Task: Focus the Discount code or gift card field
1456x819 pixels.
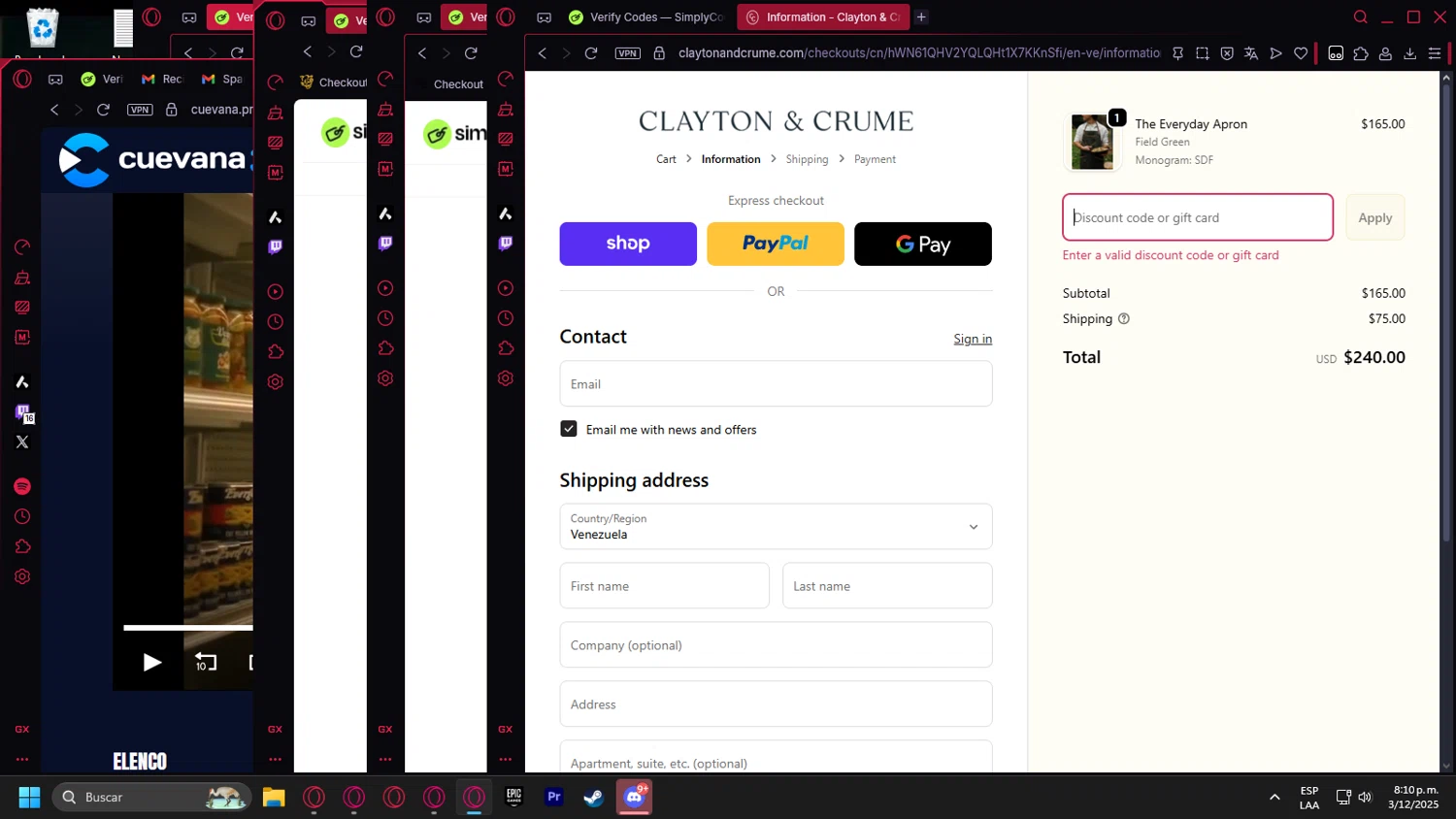Action: tap(1198, 217)
